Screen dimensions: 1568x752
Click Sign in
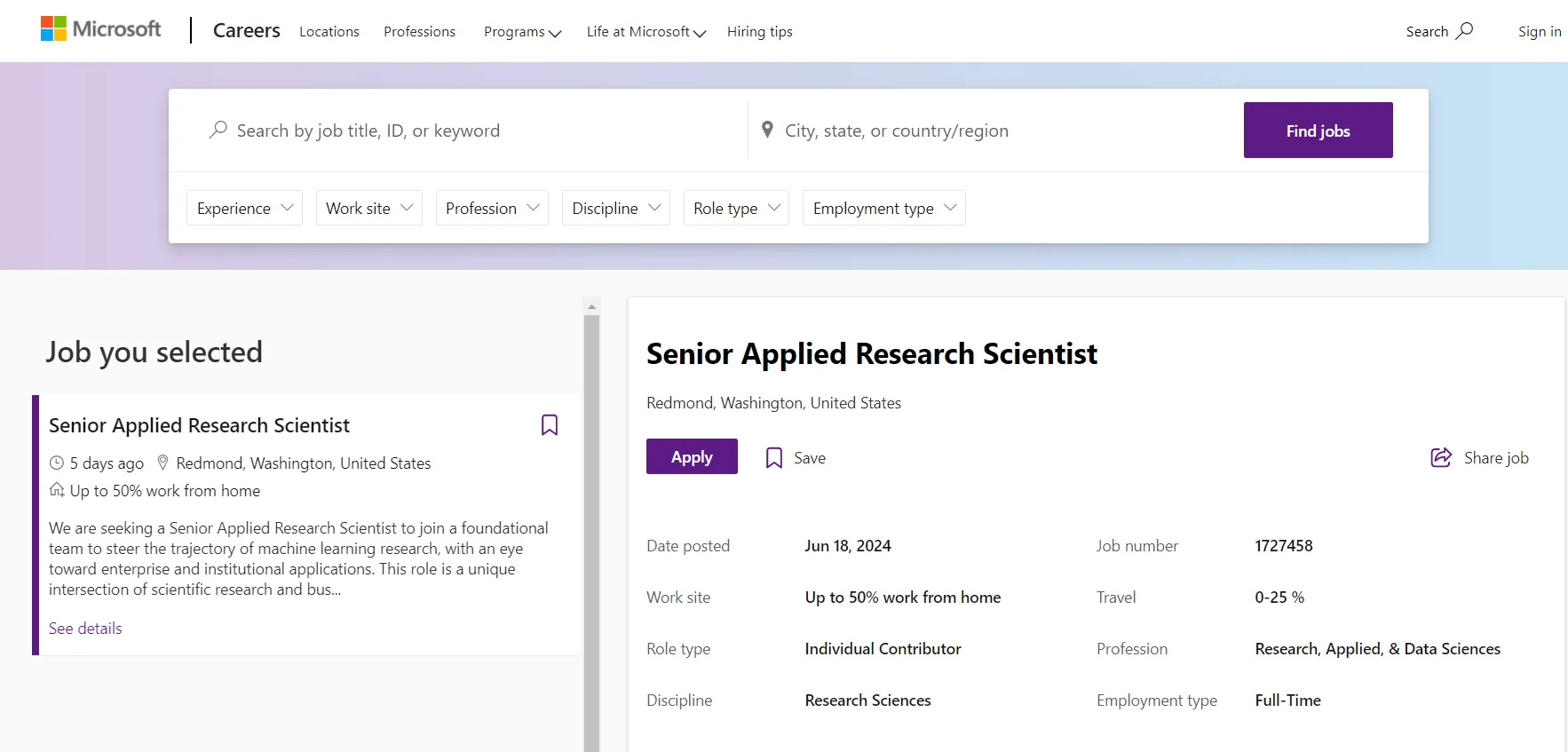[x=1540, y=32]
